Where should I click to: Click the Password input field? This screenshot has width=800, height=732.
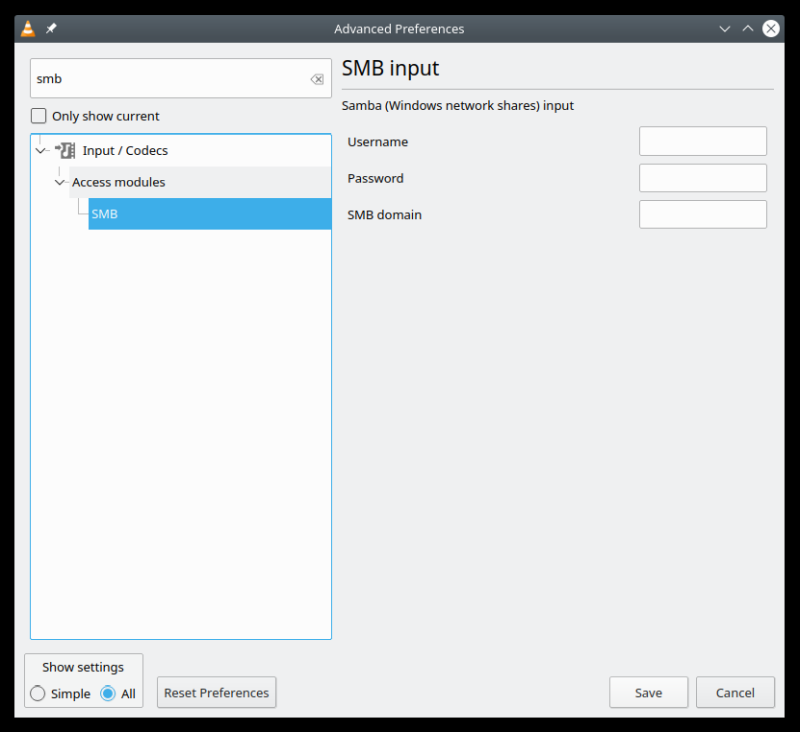(702, 177)
